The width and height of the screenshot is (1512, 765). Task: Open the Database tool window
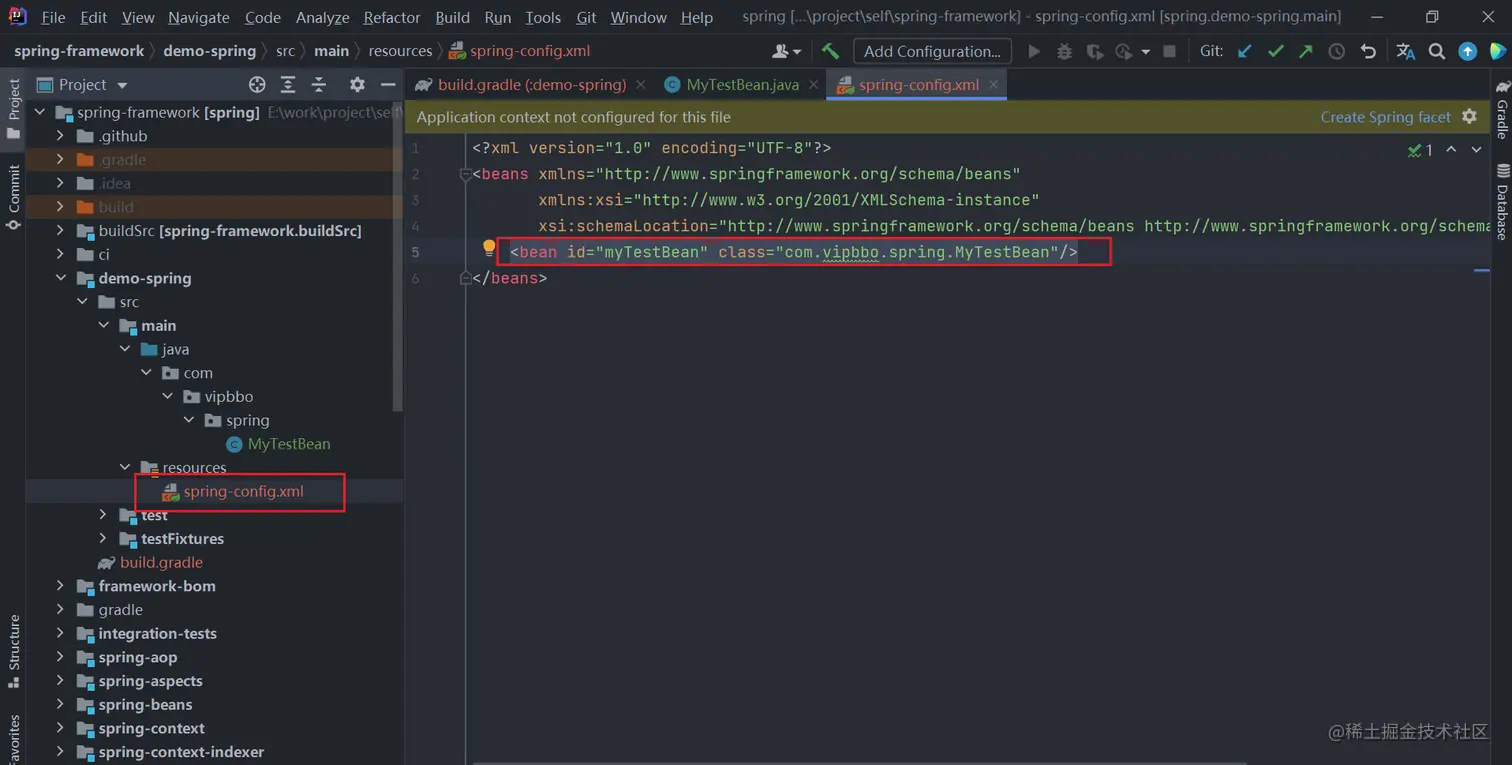1502,201
